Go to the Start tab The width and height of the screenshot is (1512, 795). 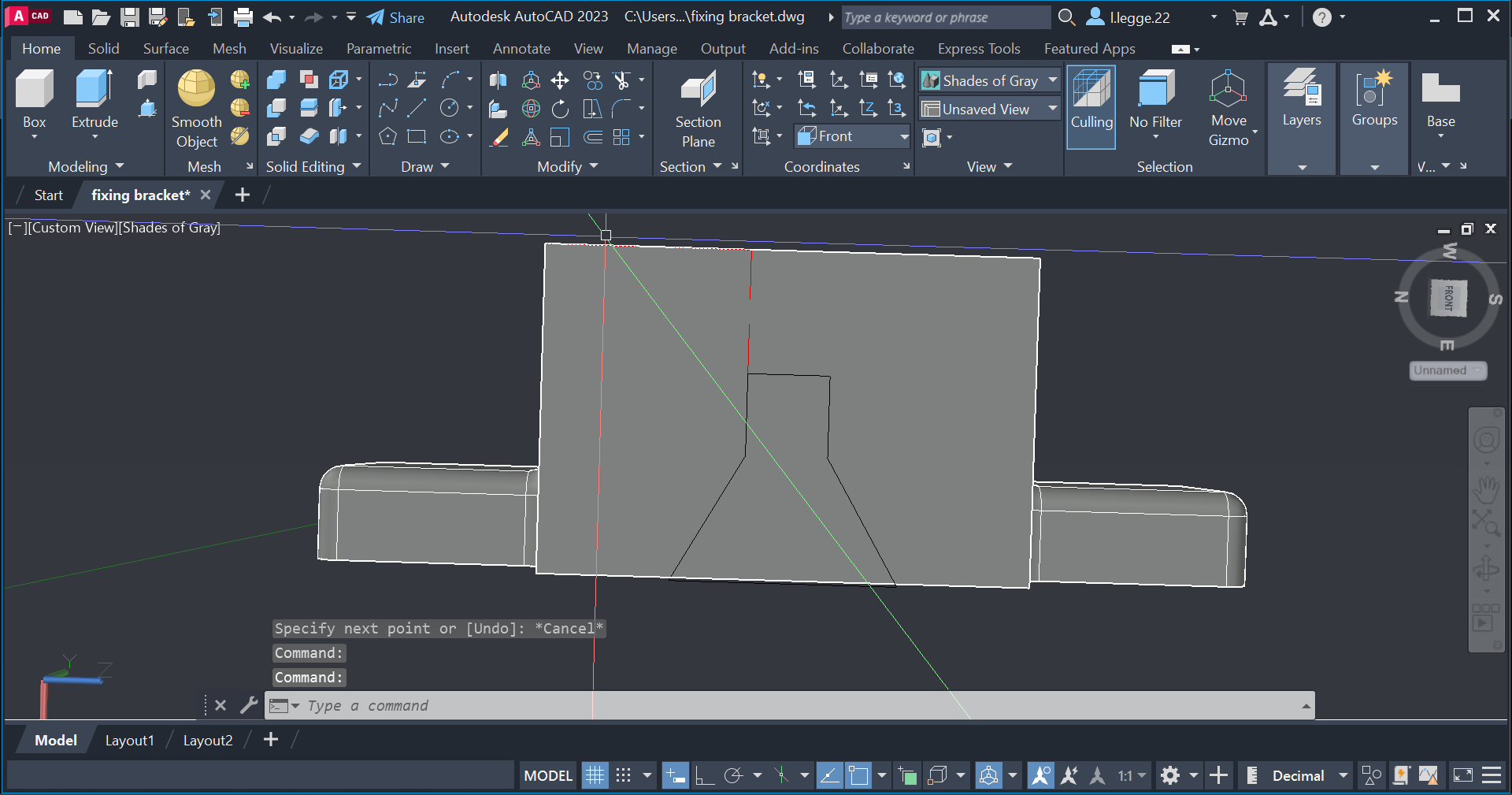click(x=49, y=195)
